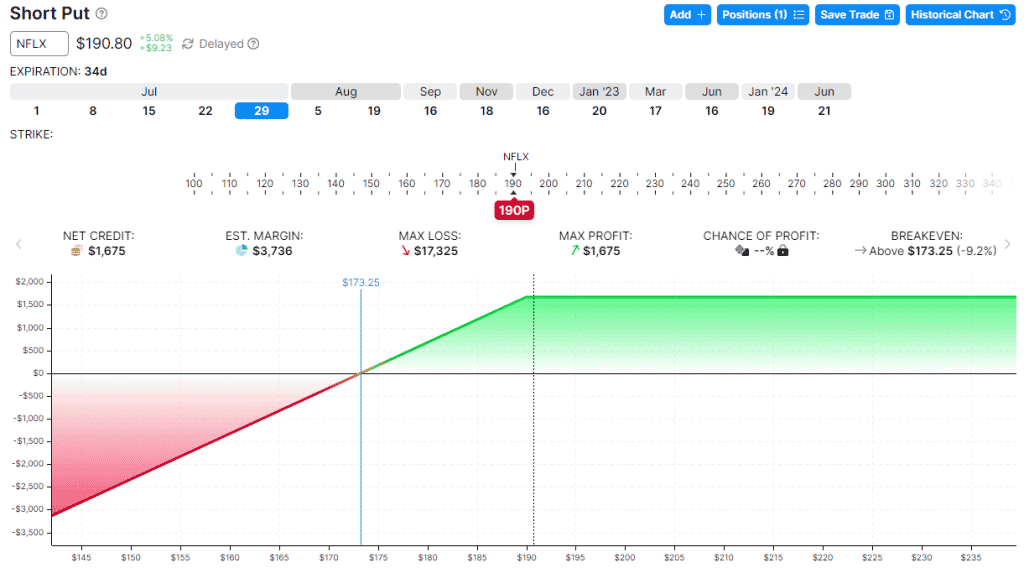Click the question mark icon after Delayed
The image size is (1024, 568).
click(x=254, y=44)
